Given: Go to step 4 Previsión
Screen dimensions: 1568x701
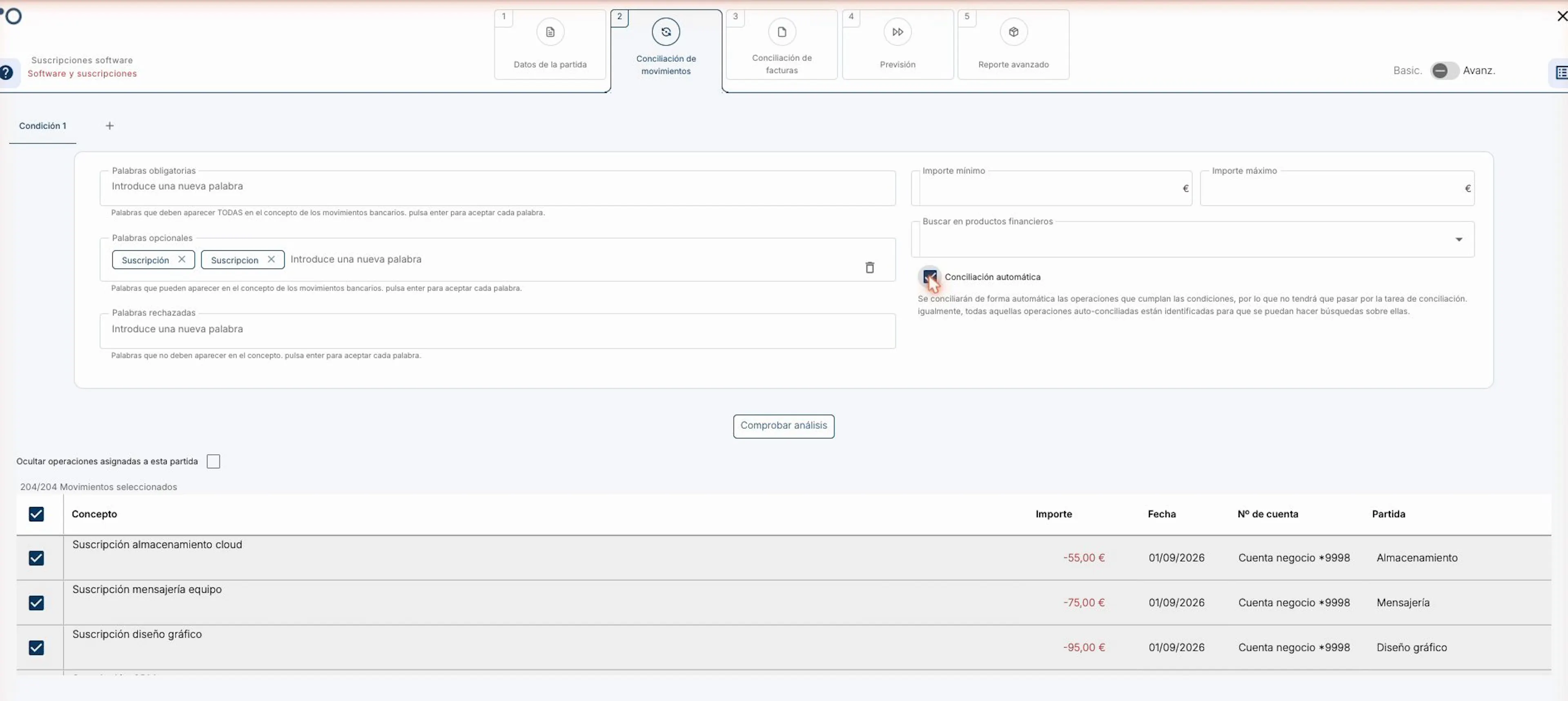Looking at the screenshot, I should coord(897,45).
